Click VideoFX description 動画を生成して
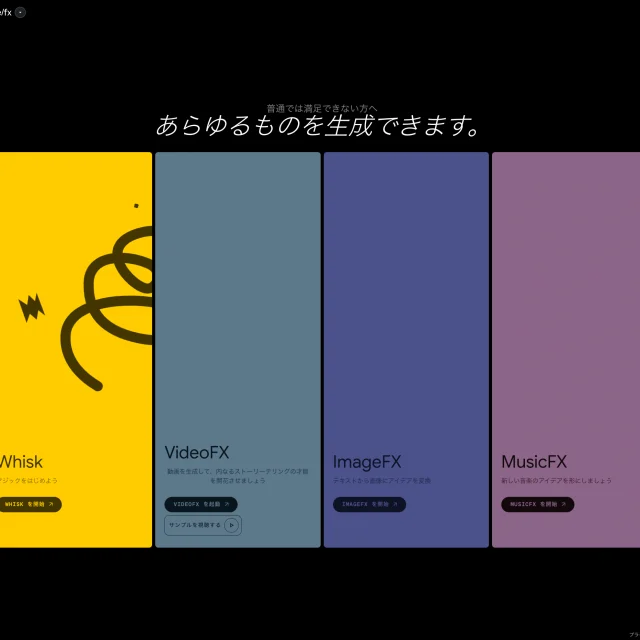 tap(238, 476)
